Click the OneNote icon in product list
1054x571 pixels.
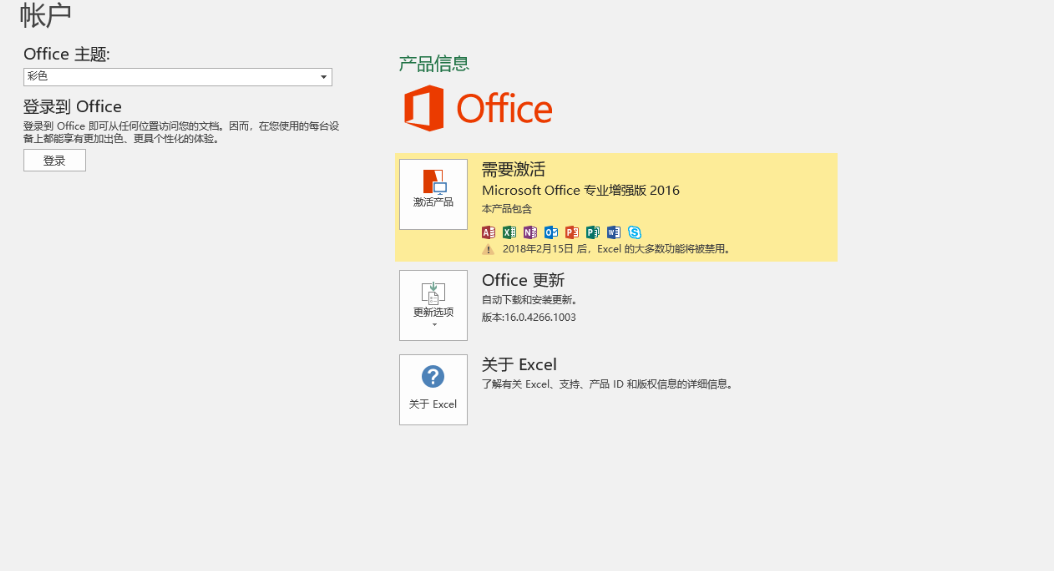530,232
